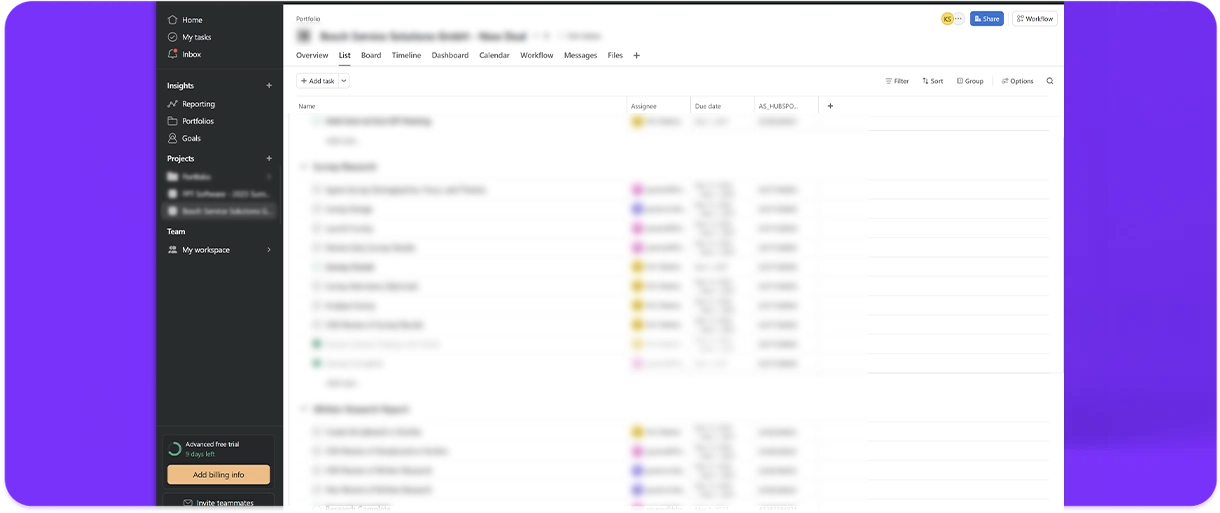Image resolution: width=1220 pixels, height=513 pixels.
Task: Click the Advanced free trial progress ring
Action: pyautogui.click(x=175, y=449)
